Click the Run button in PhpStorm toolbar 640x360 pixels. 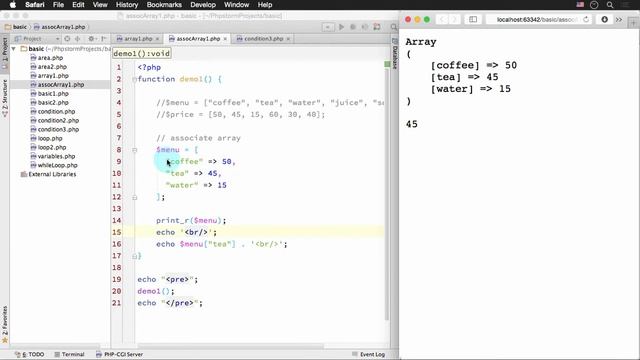341,27
